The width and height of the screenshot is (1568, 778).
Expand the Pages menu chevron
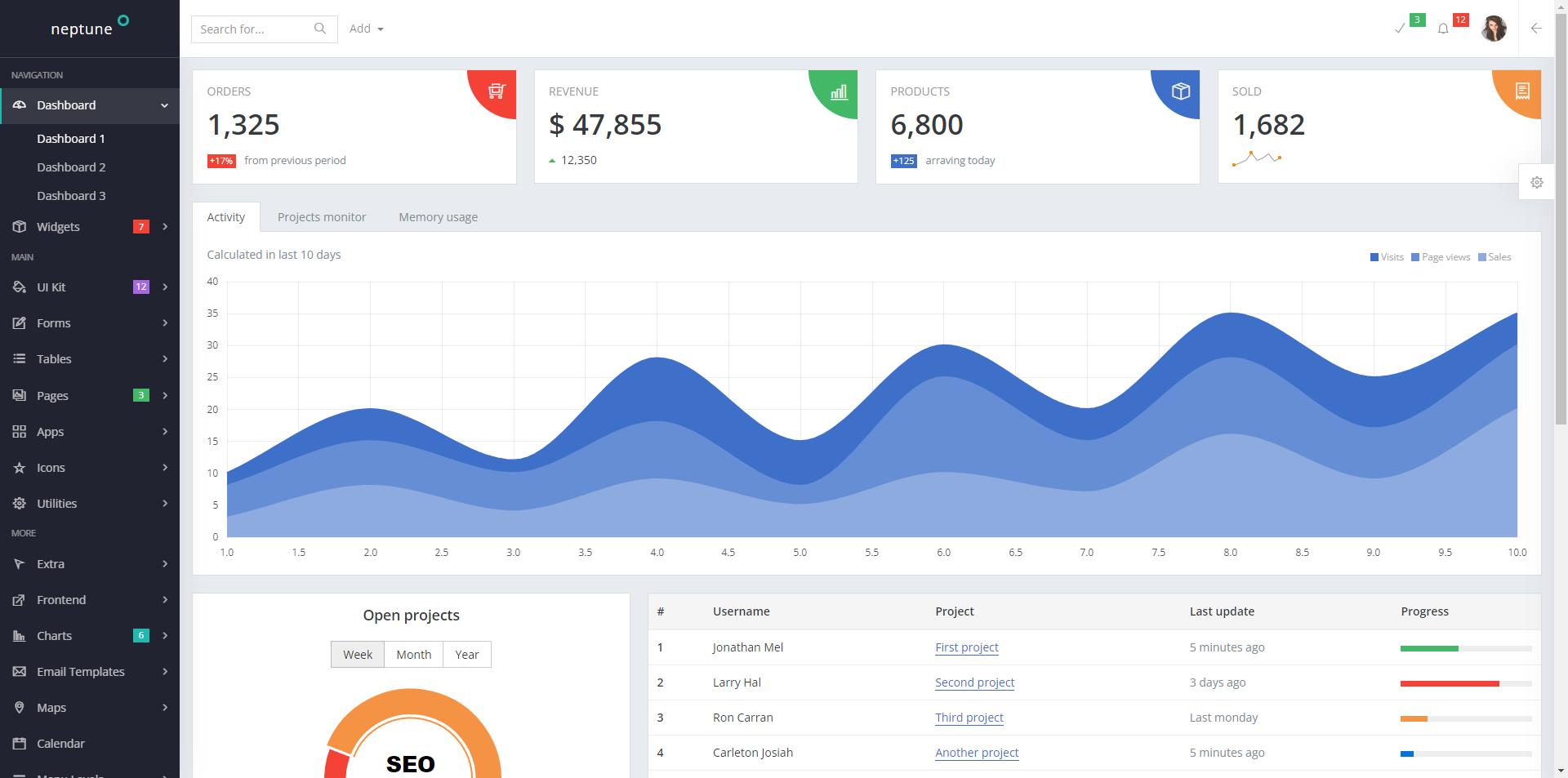coord(165,395)
